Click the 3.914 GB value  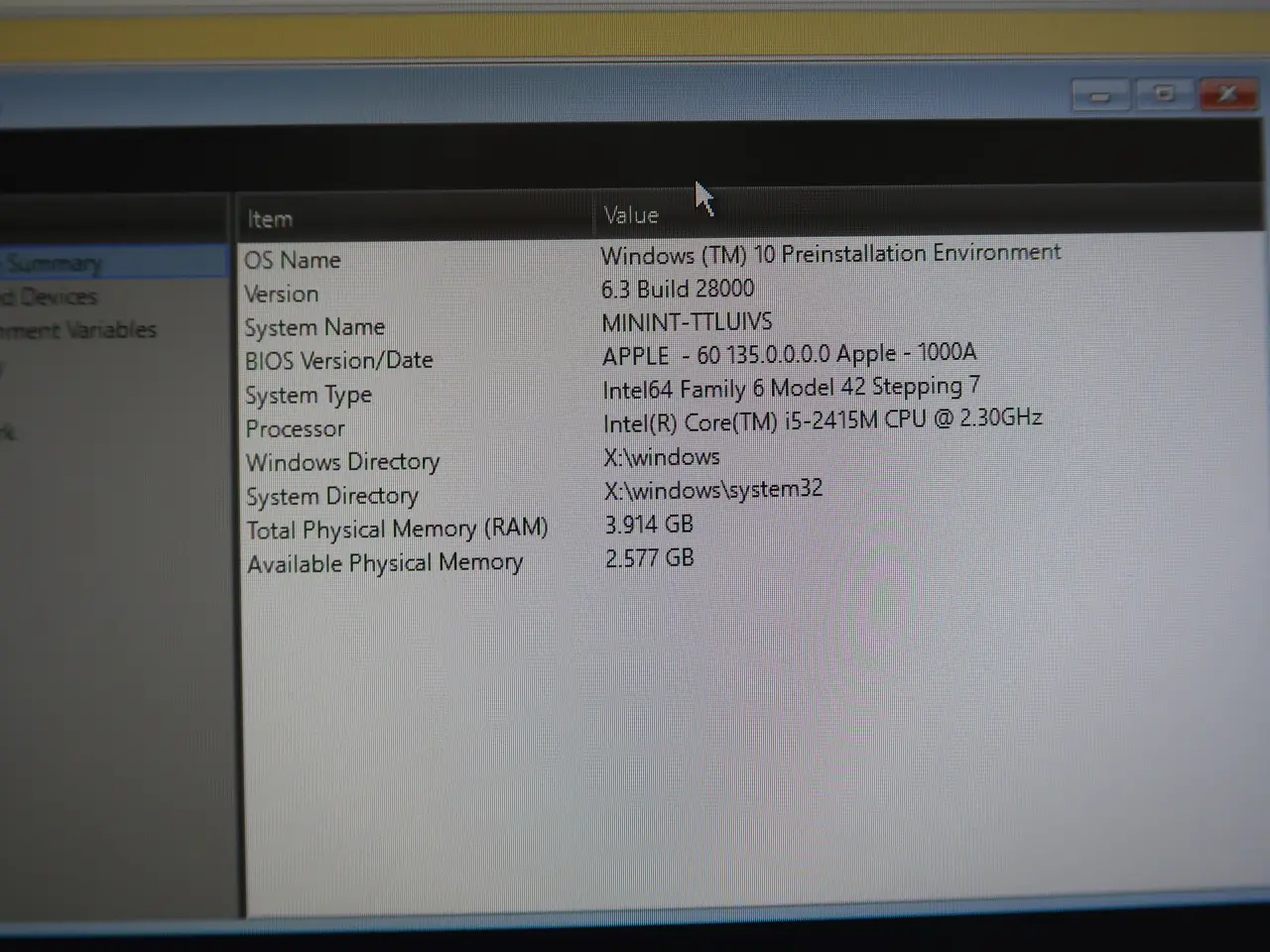649,524
